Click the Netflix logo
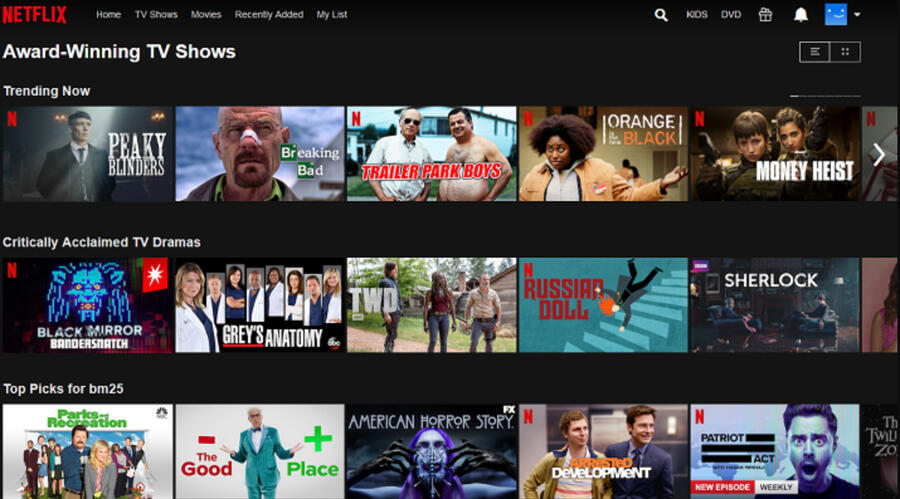This screenshot has height=499, width=900. pyautogui.click(x=35, y=15)
